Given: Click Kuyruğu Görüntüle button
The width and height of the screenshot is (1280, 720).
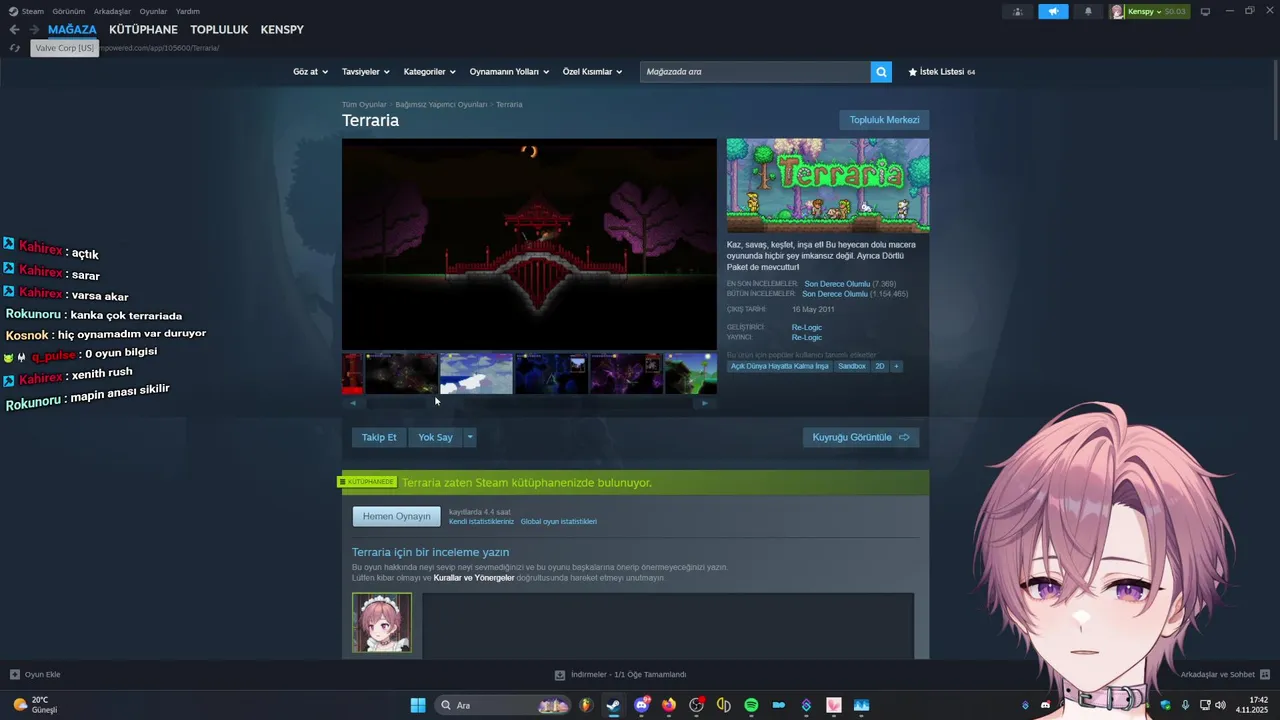Looking at the screenshot, I should pyautogui.click(x=861, y=437).
